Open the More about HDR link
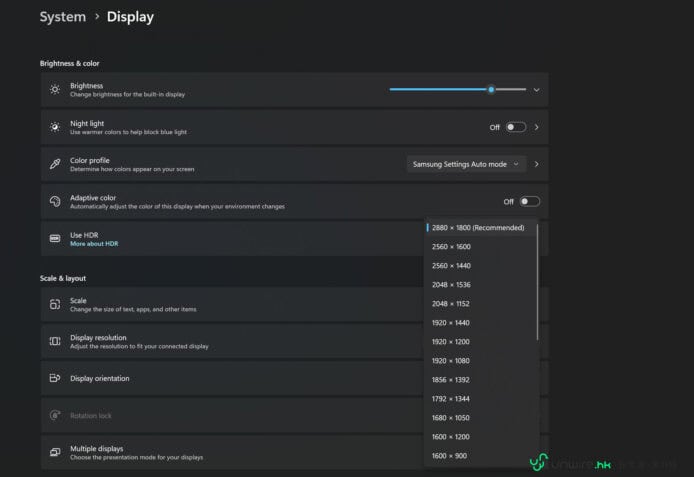694x477 pixels. point(93,244)
